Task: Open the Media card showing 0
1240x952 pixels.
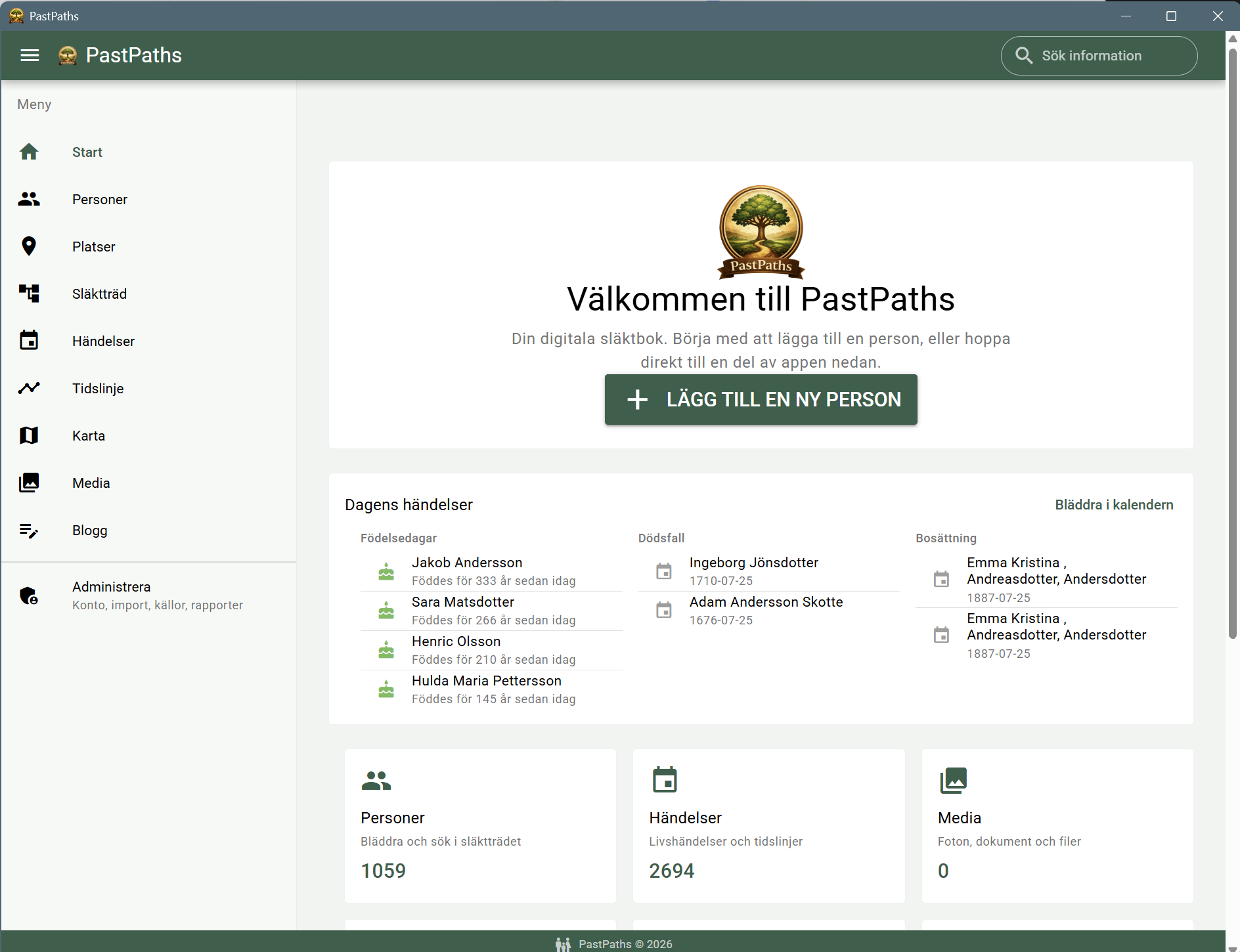Action: 1057,826
